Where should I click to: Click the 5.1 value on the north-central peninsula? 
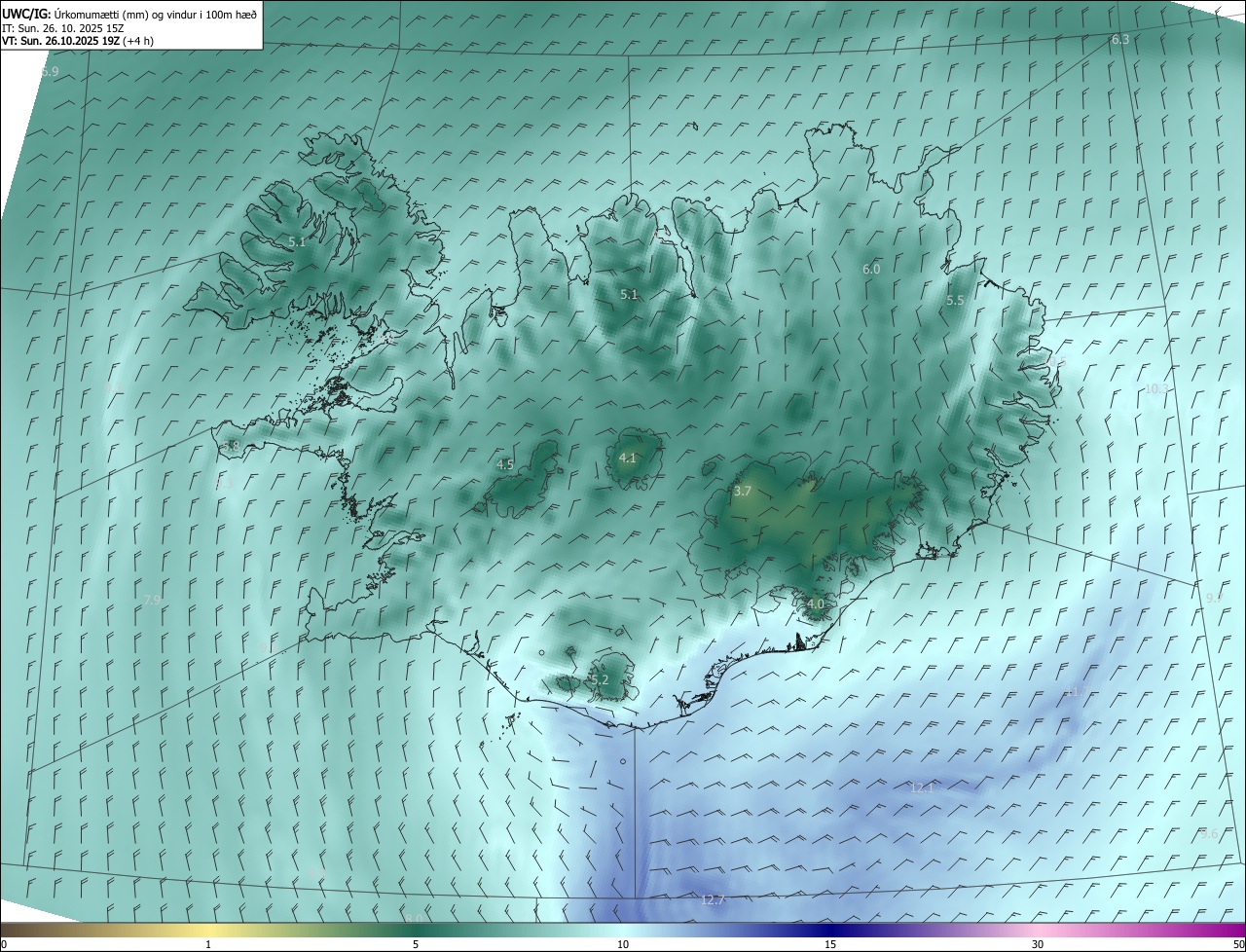629,294
